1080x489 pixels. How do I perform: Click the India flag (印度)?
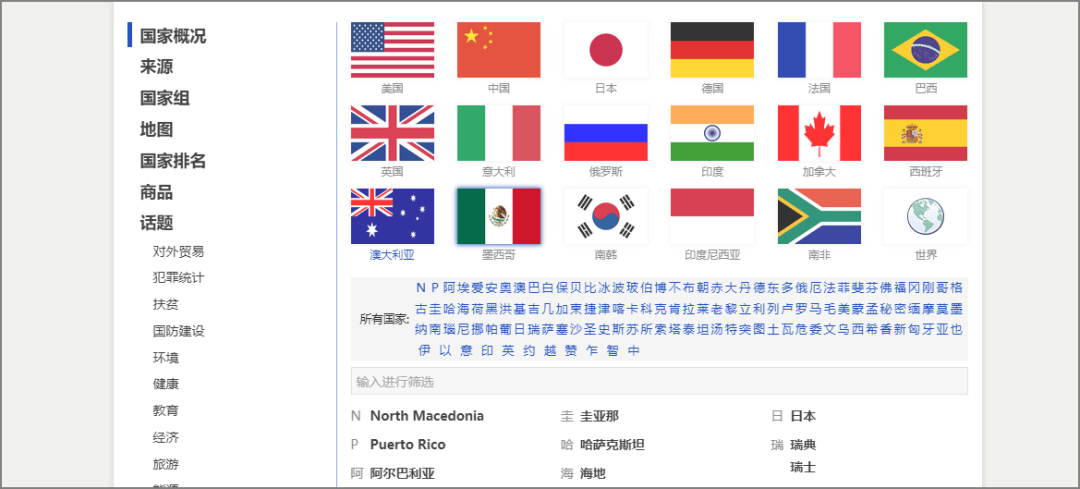pos(712,133)
